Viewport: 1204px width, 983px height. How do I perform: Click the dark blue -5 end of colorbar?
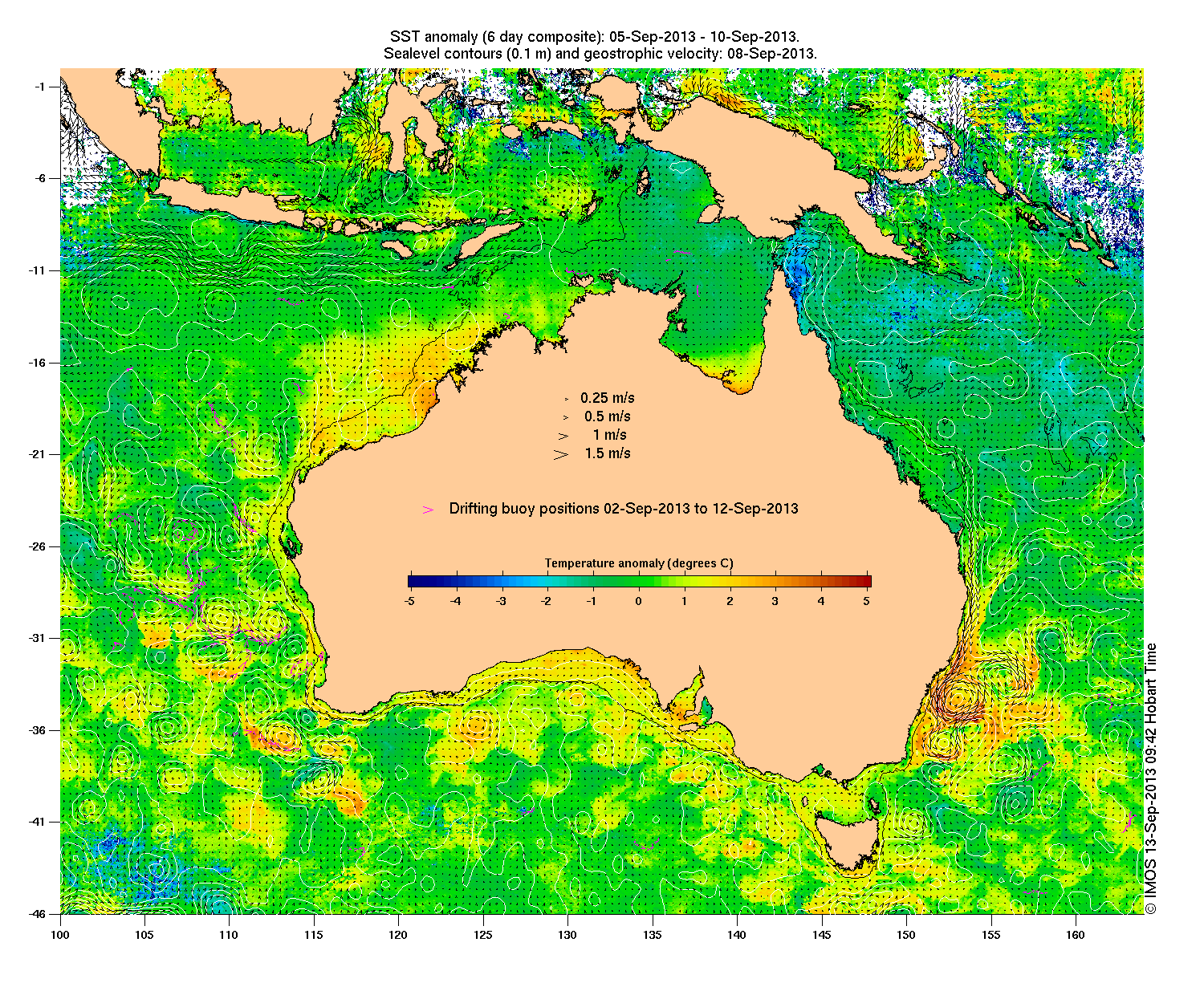413,582
